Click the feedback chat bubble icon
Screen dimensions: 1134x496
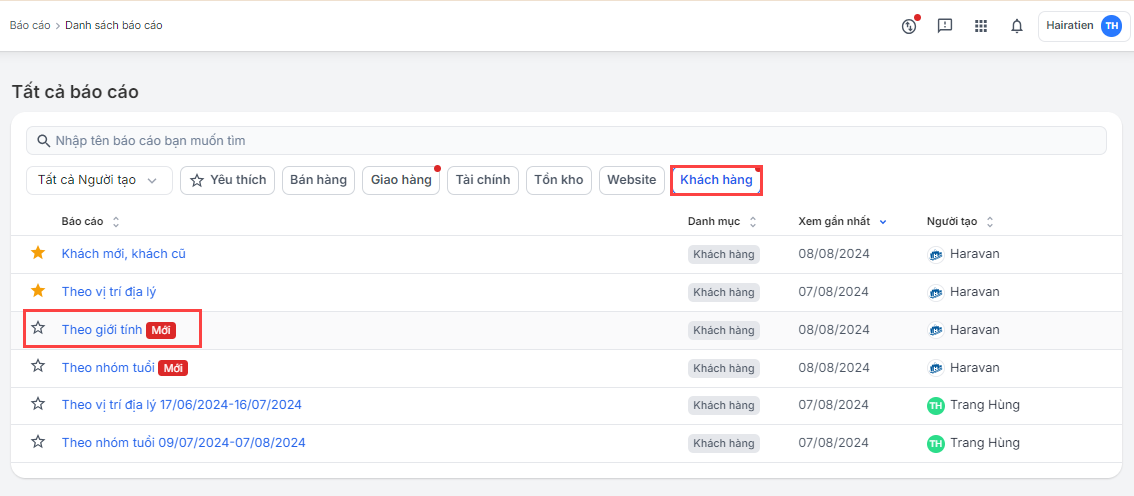[x=945, y=27]
